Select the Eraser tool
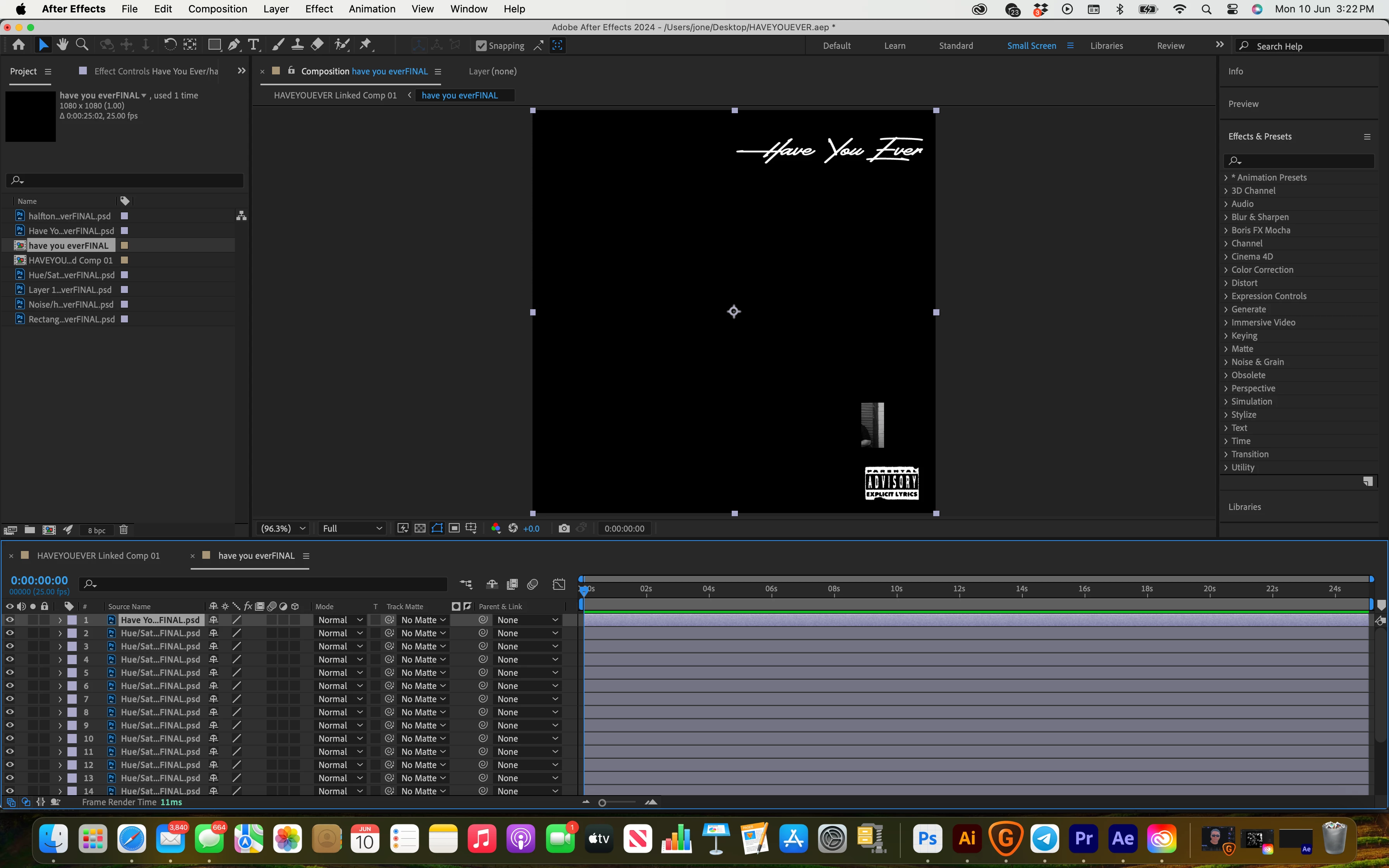The image size is (1389, 868). pyautogui.click(x=317, y=45)
